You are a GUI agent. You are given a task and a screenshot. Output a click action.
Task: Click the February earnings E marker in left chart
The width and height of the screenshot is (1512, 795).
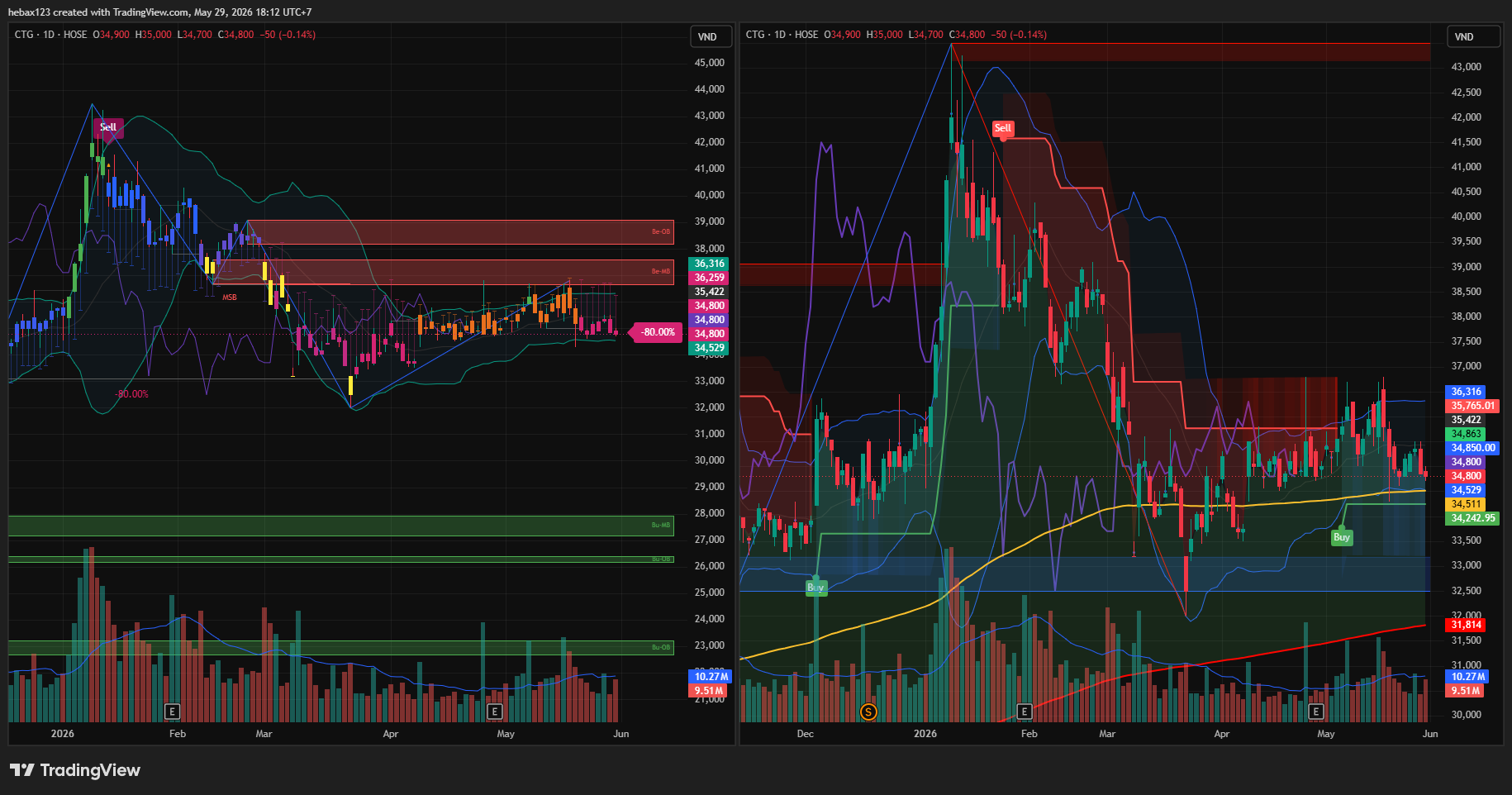click(172, 711)
